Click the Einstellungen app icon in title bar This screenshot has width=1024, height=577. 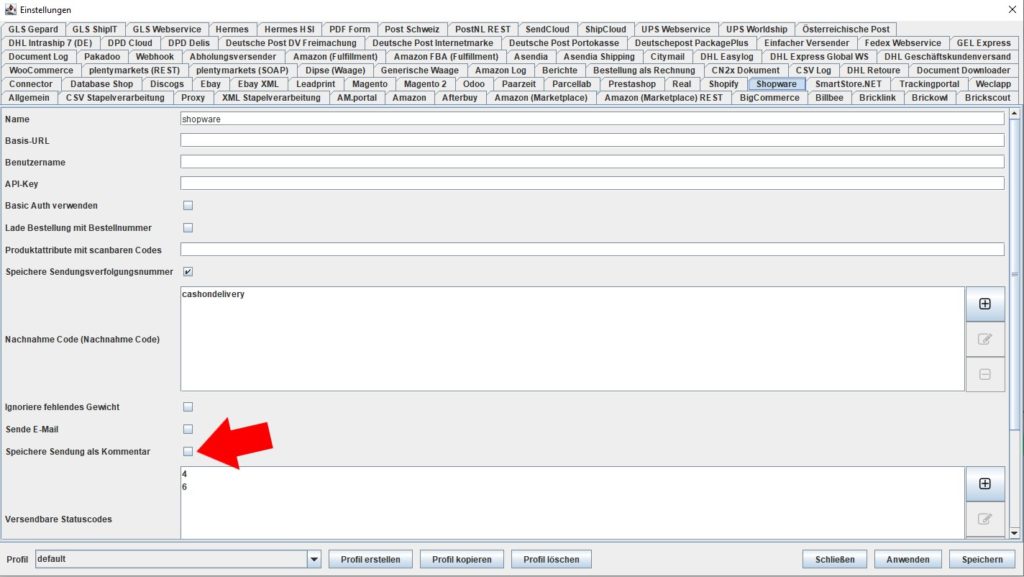[10, 10]
